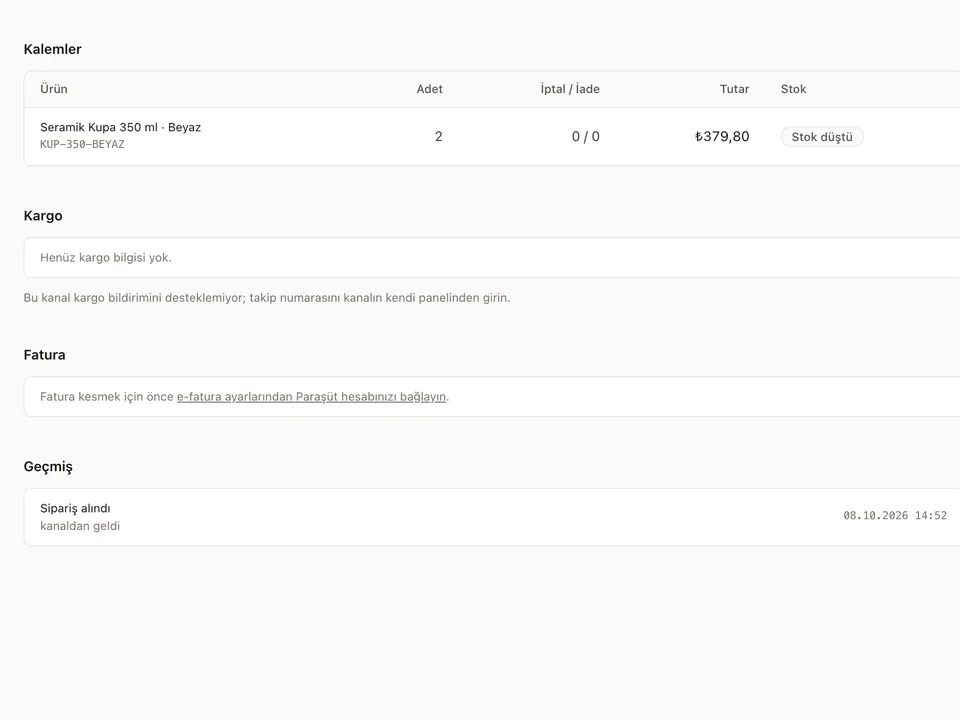Click the Fatura section heading
Image resolution: width=960 pixels, height=720 pixels.
(x=45, y=355)
